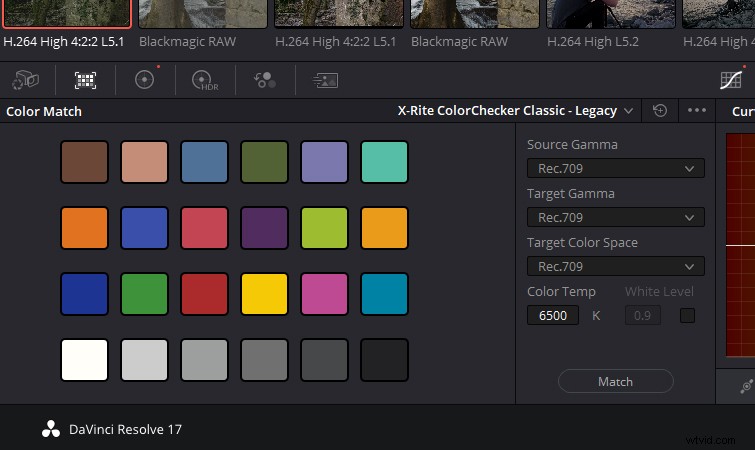
Task: Click the foliage olive green swatch
Action: tap(264, 162)
